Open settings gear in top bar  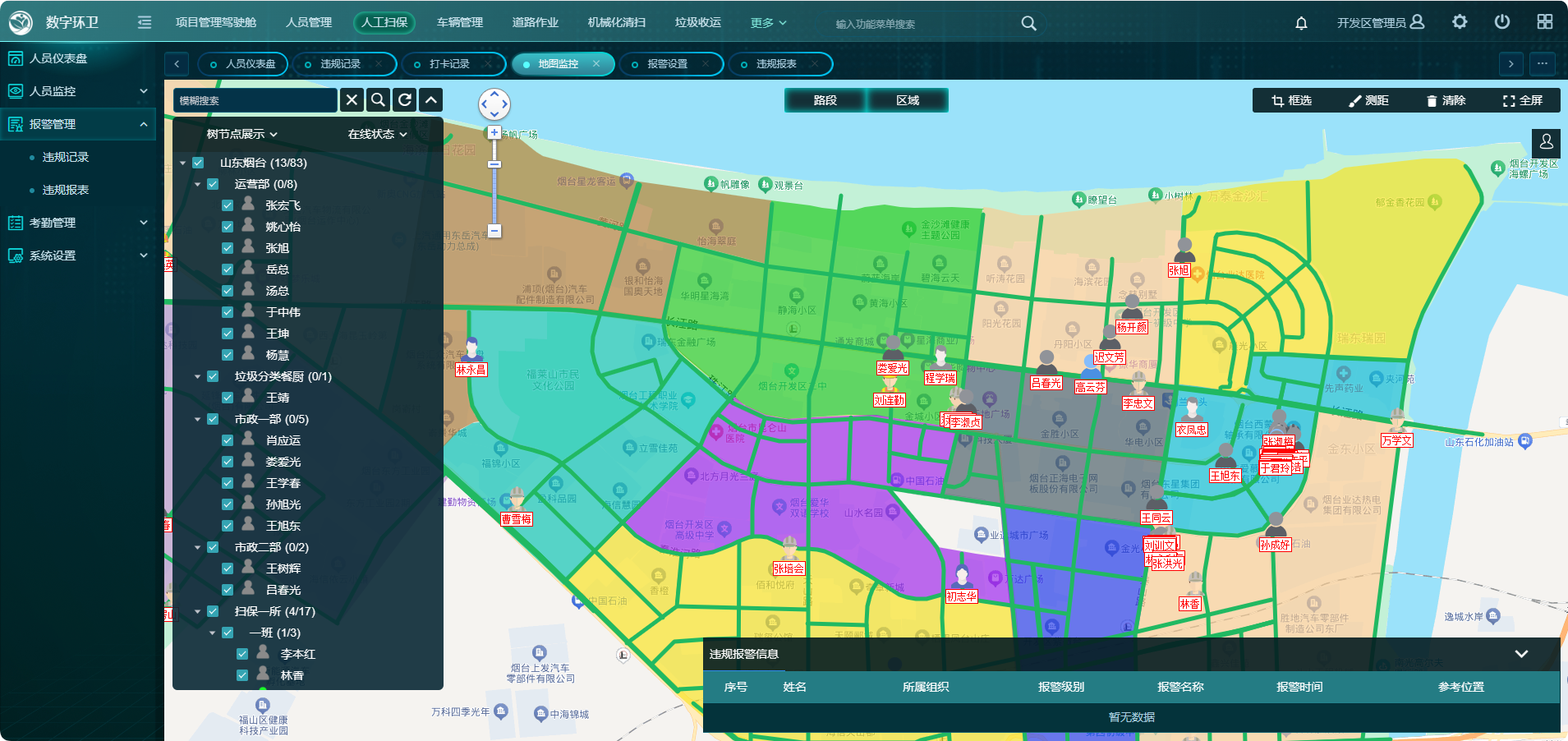click(1460, 22)
